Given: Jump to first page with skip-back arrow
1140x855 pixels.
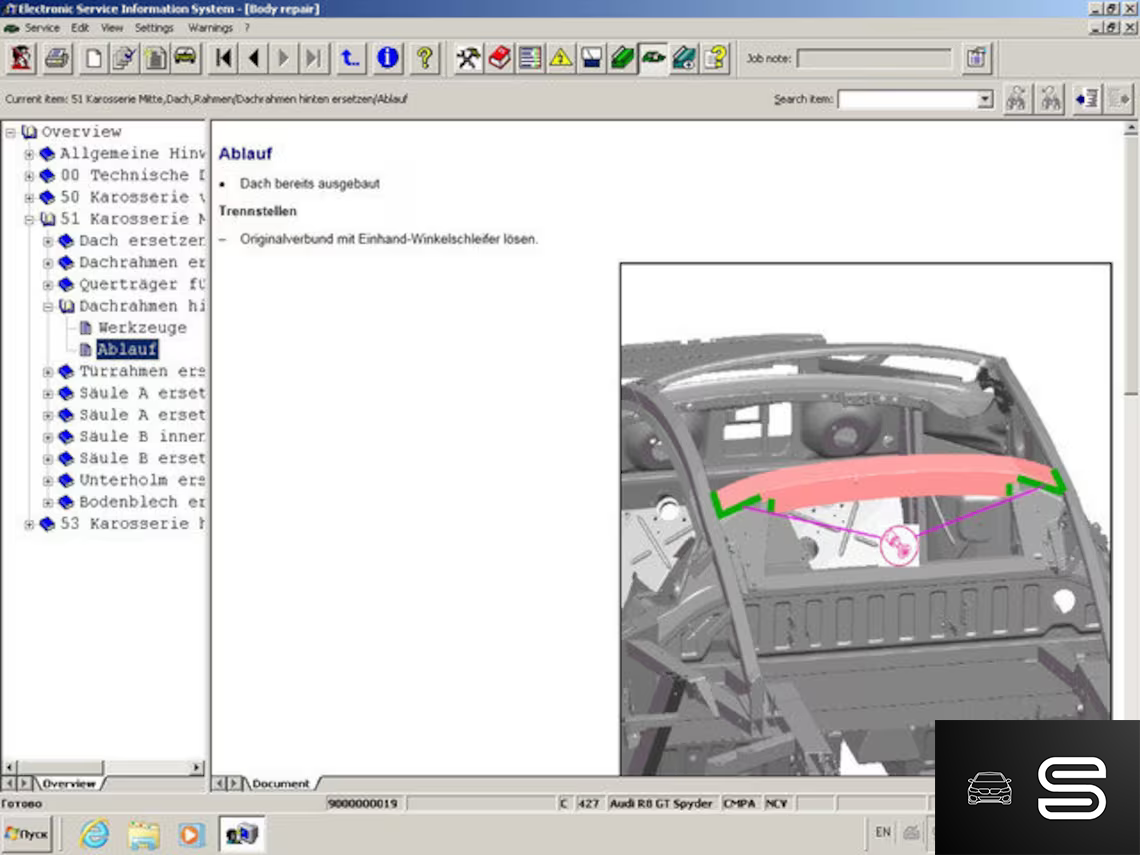Looking at the screenshot, I should 224,58.
